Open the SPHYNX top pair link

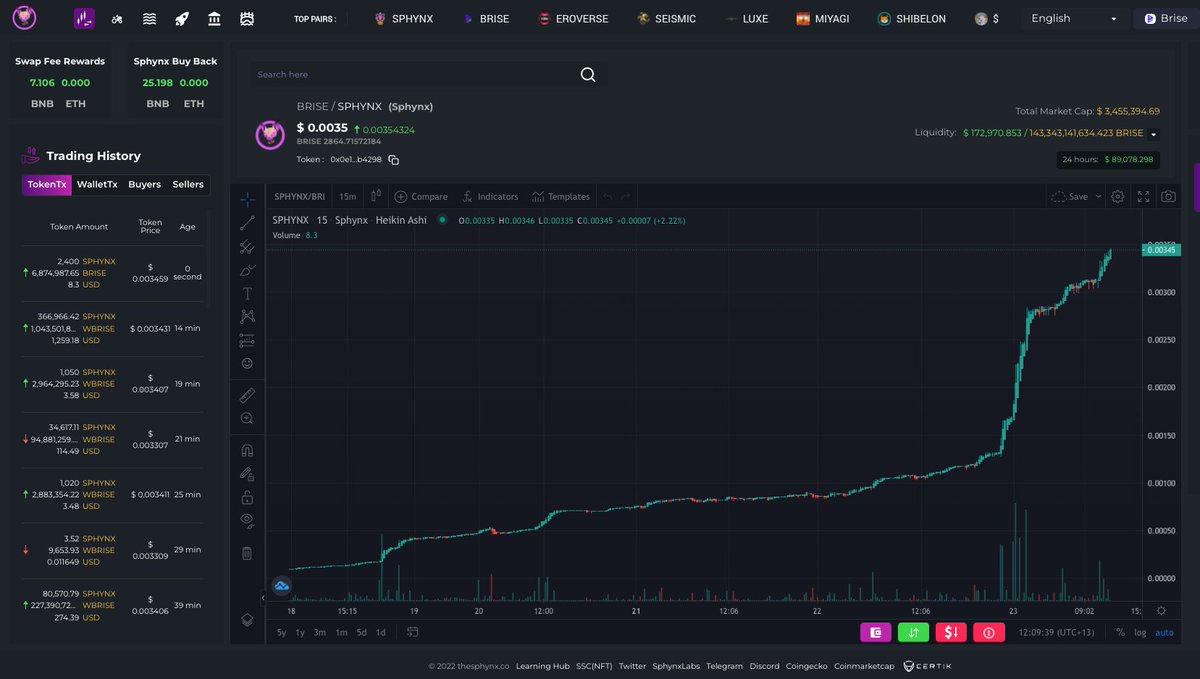[x=404, y=19]
